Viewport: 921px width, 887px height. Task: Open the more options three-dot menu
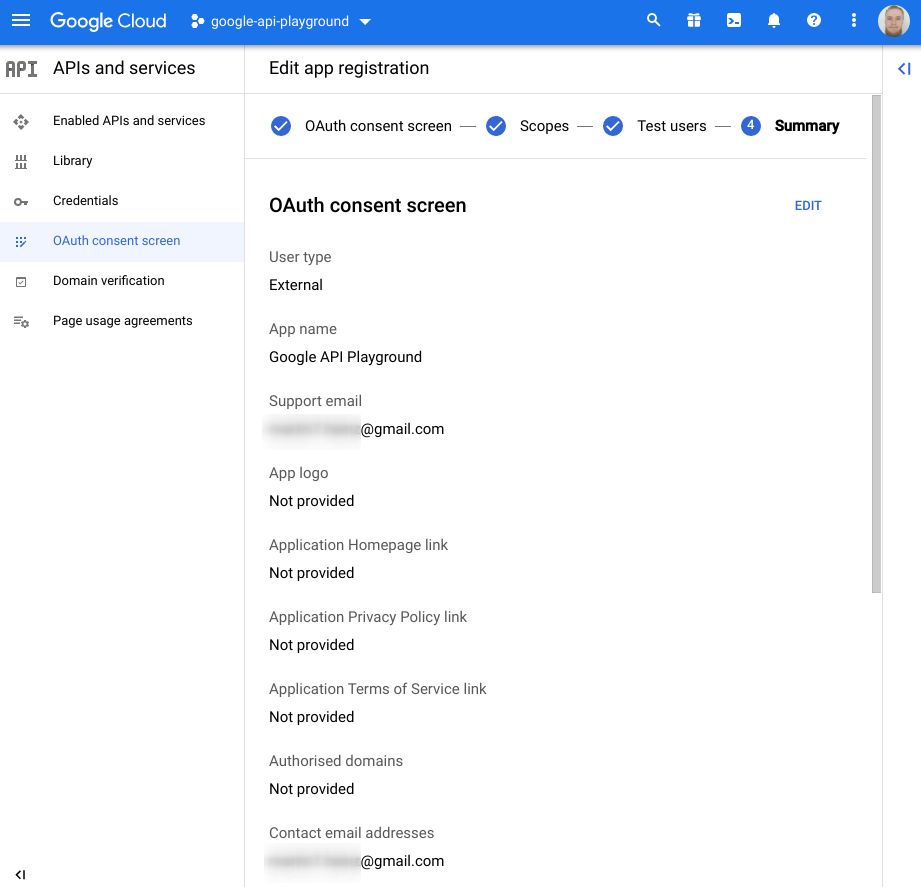click(853, 20)
